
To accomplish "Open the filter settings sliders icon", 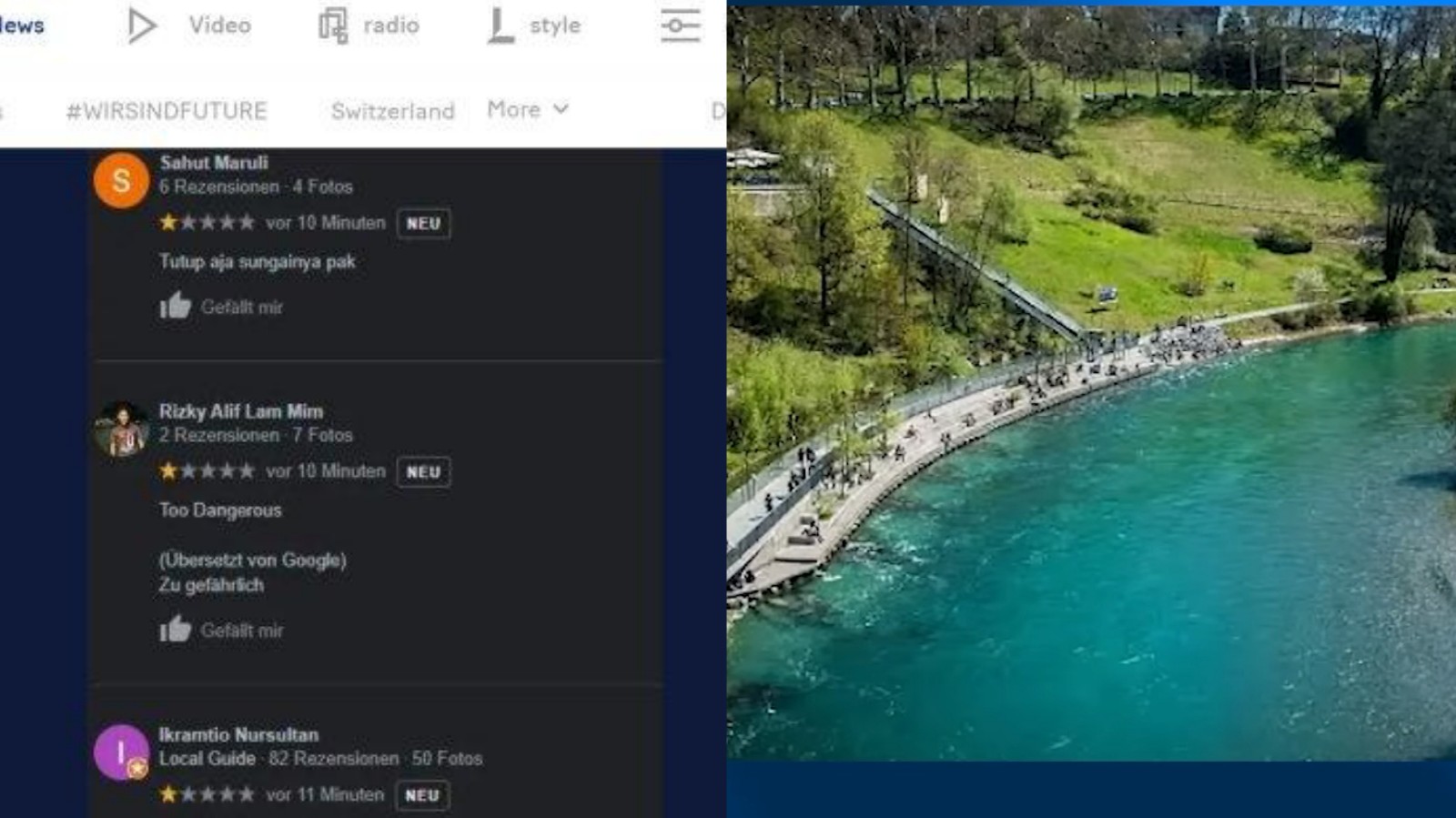I will (x=680, y=25).
